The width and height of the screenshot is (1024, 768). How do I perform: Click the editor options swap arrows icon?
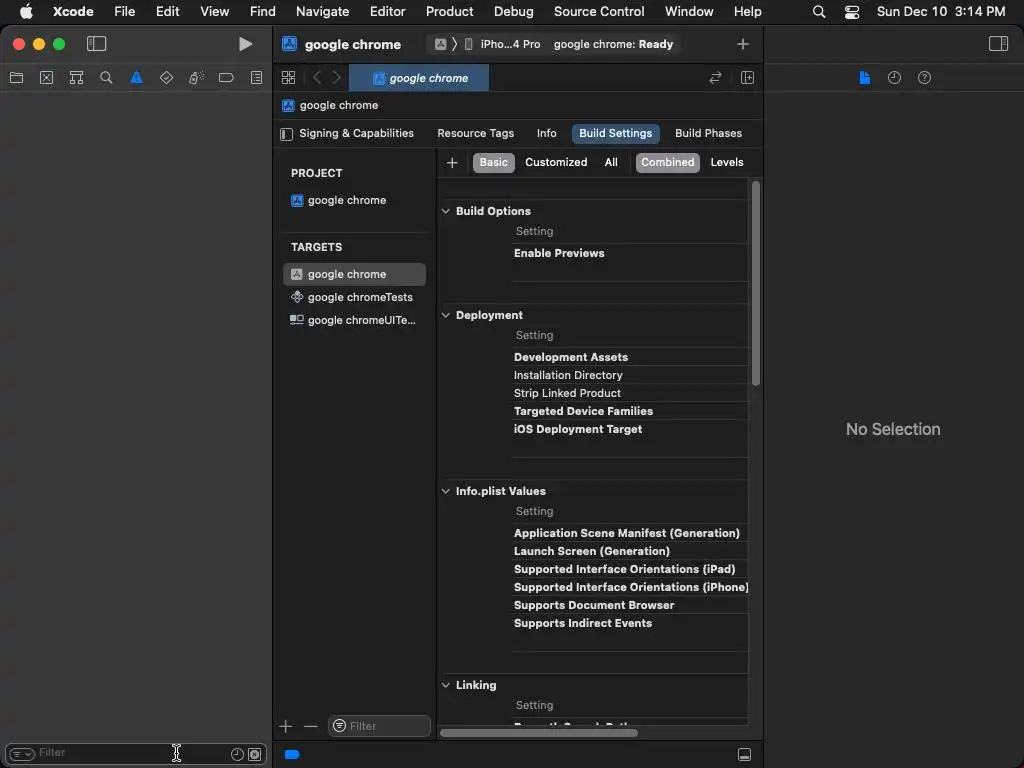[715, 78]
